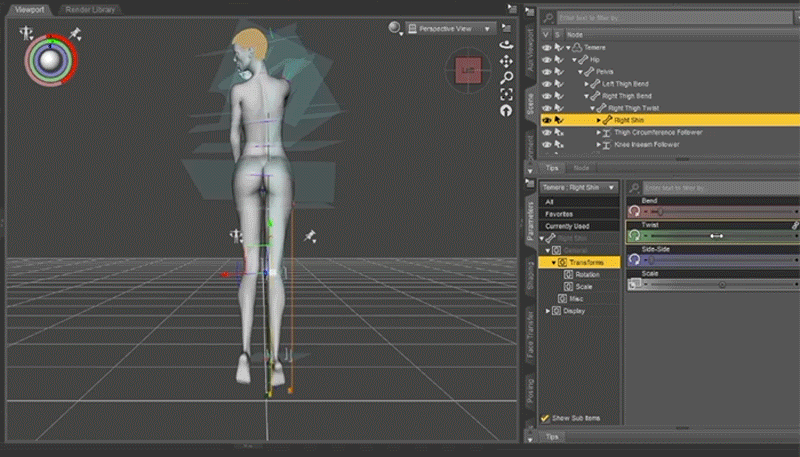800x457 pixels.
Task: Click the Reset camera arrow icon
Action: click(x=506, y=111)
